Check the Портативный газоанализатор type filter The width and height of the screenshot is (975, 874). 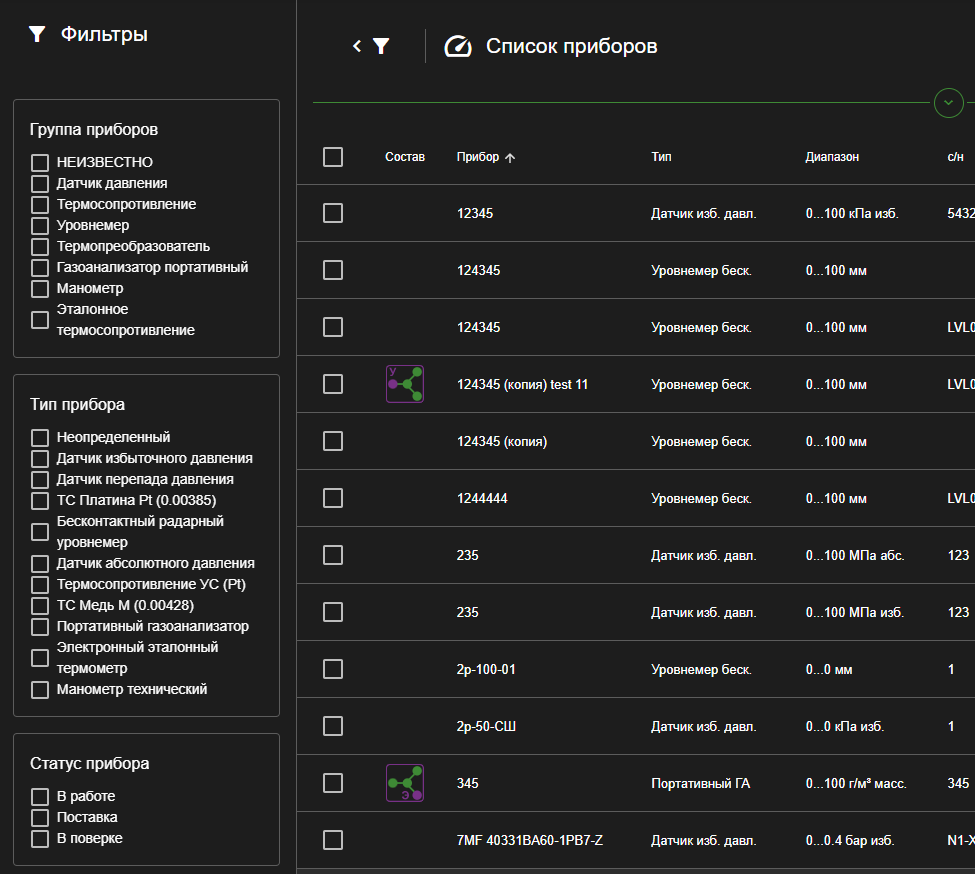[x=40, y=627]
